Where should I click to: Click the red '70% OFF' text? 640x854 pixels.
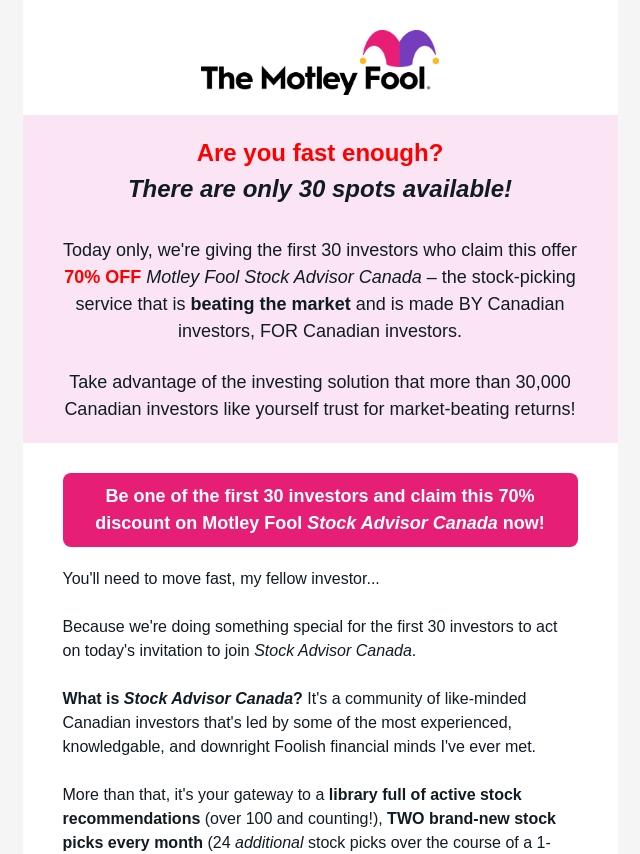tap(102, 277)
